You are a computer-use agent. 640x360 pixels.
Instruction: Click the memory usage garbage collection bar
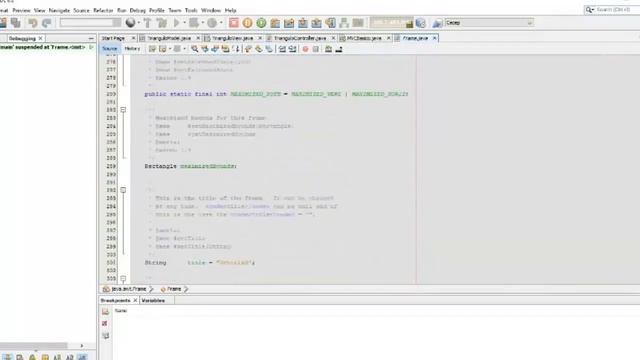pyautogui.click(x=391, y=23)
